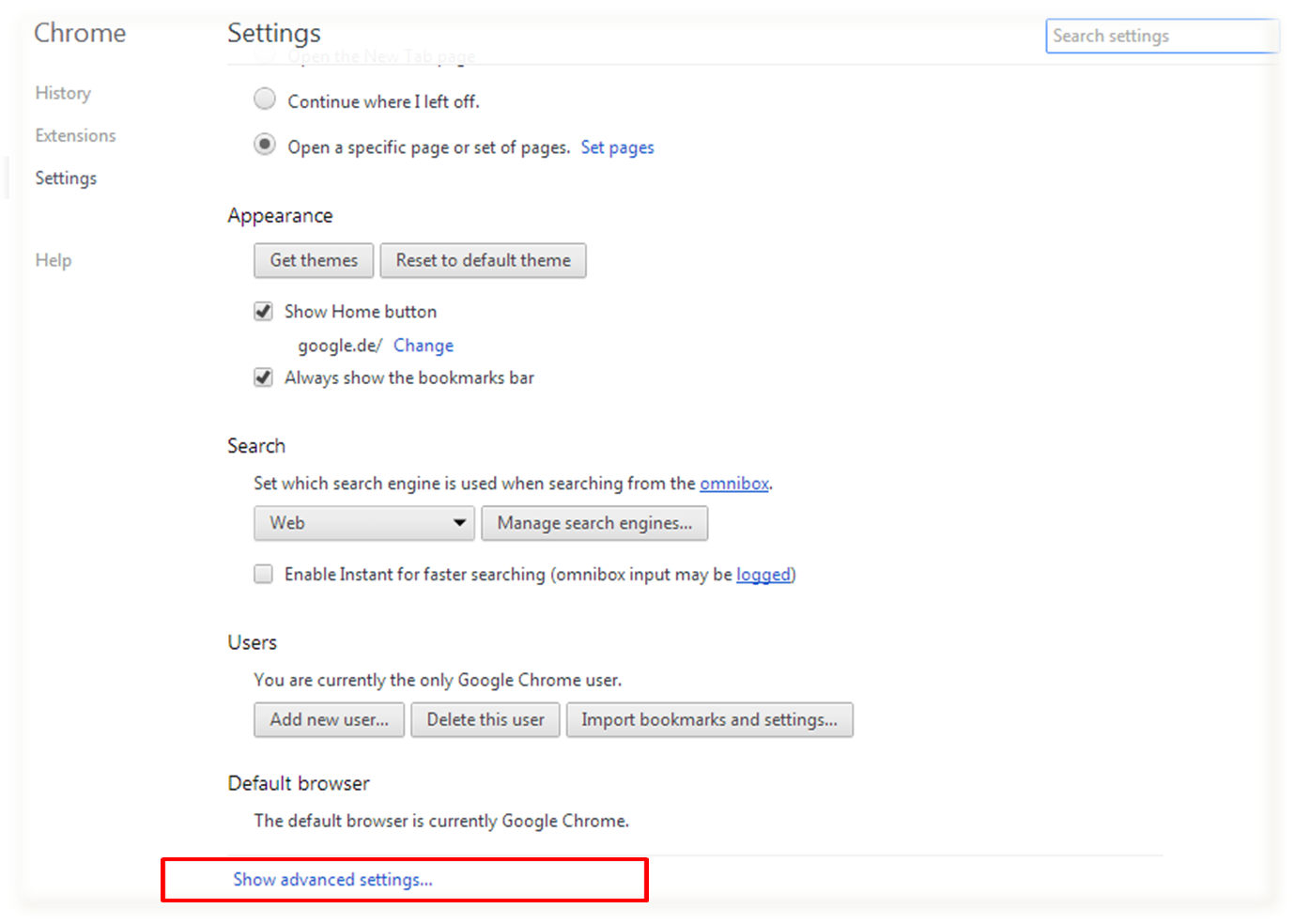Open Import bookmarks and settings
Screen dimensions: 1294x924
(709, 720)
